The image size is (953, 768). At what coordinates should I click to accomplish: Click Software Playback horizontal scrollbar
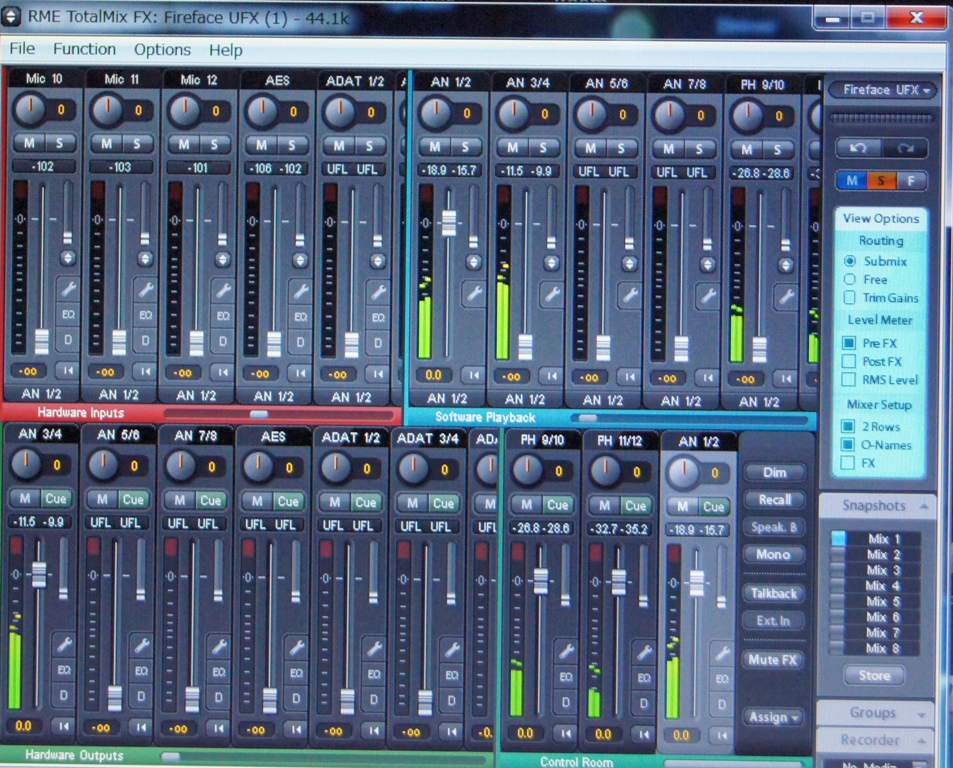[x=690, y=419]
